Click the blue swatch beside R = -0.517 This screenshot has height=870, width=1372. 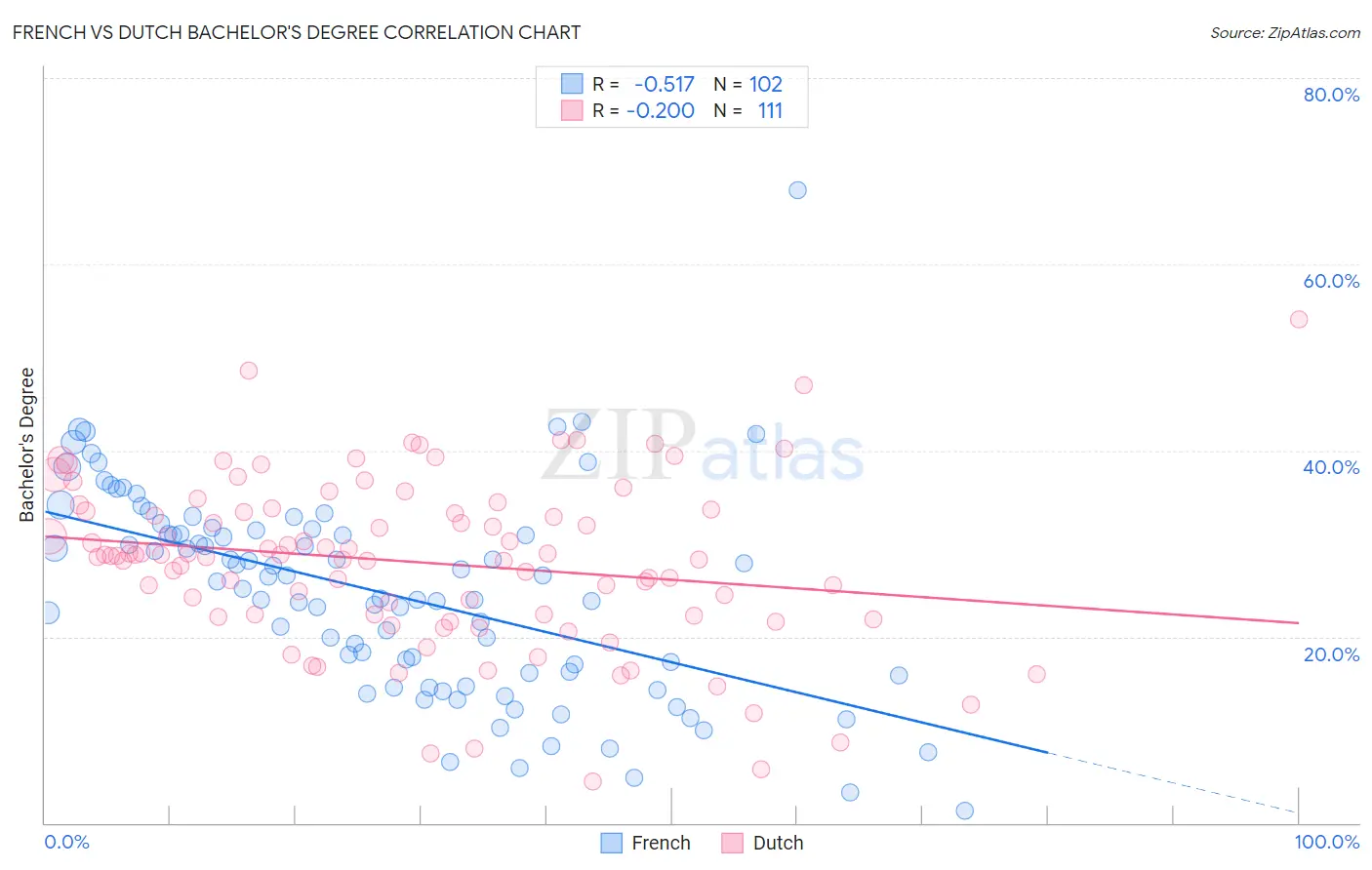coord(572,84)
